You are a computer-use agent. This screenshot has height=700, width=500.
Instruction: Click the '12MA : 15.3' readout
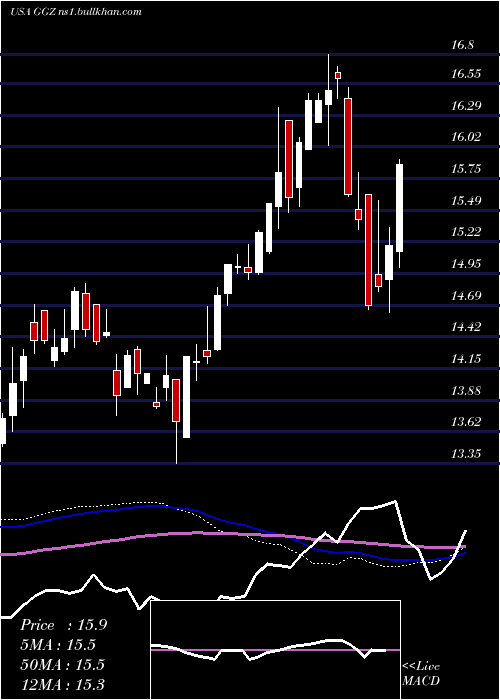(63, 684)
